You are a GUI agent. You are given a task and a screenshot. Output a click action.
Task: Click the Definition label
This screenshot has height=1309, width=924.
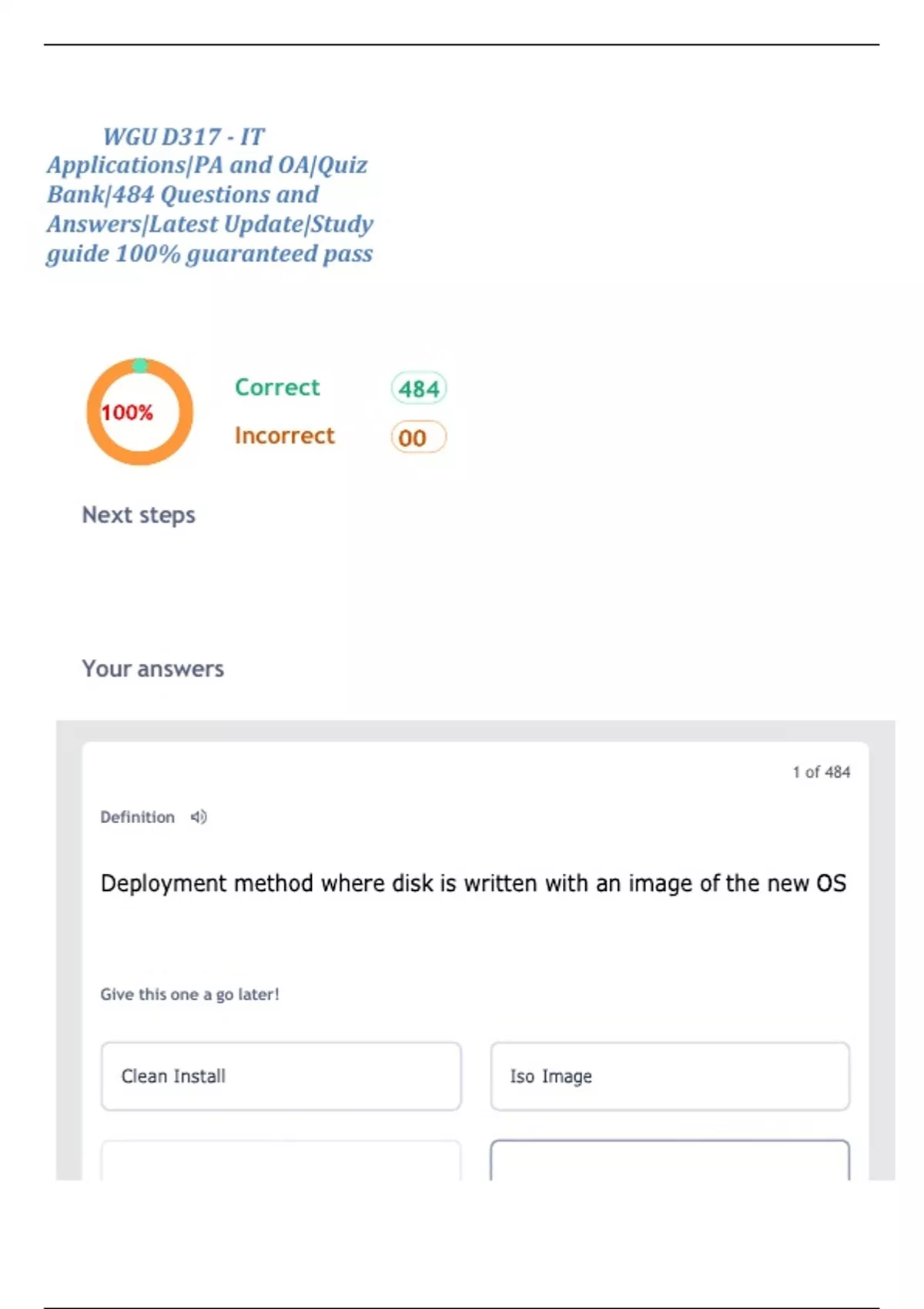(137, 817)
